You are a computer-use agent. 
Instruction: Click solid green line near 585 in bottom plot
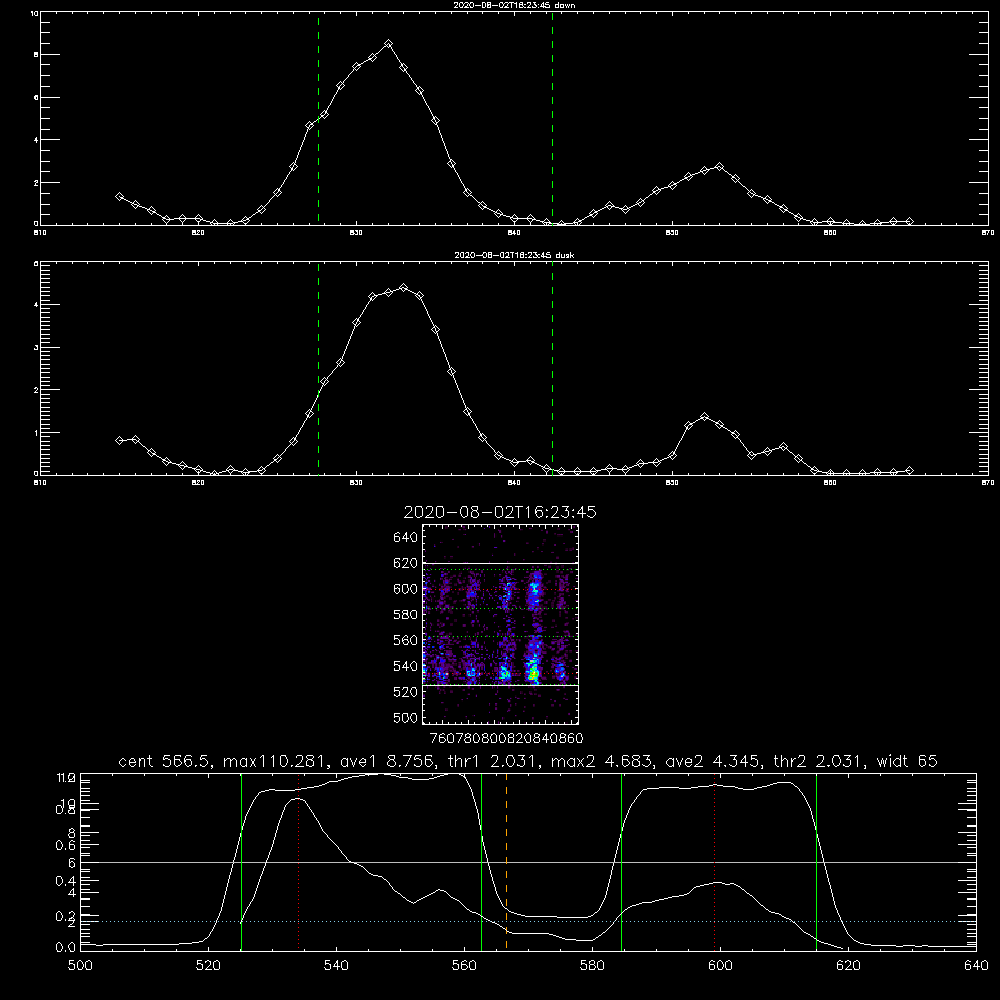coord(621,862)
